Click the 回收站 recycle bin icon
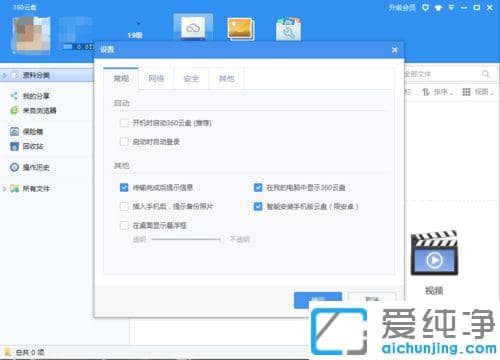The height and width of the screenshot is (360, 500). coord(14,146)
